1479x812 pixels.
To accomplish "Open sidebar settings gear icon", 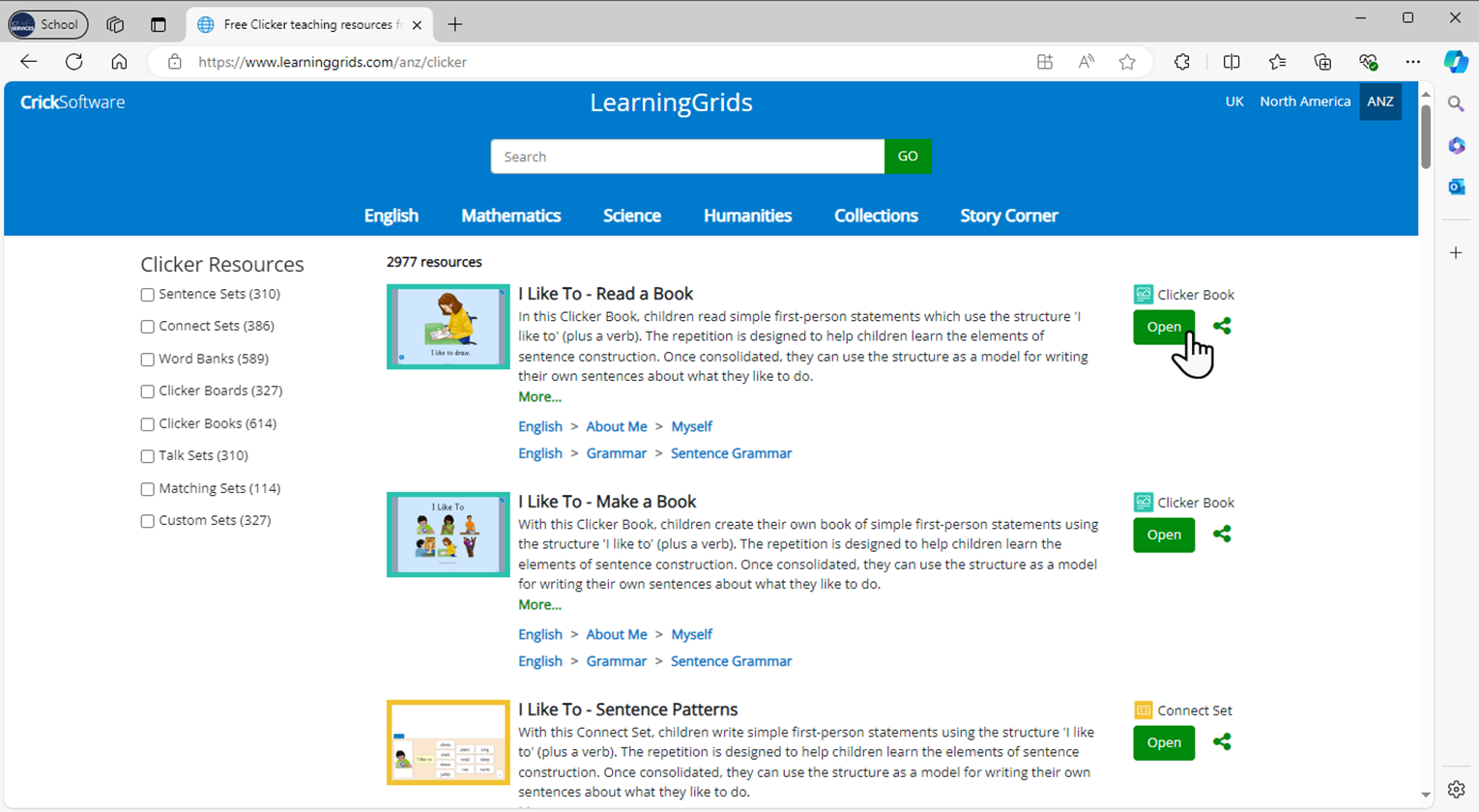I will pyautogui.click(x=1457, y=789).
